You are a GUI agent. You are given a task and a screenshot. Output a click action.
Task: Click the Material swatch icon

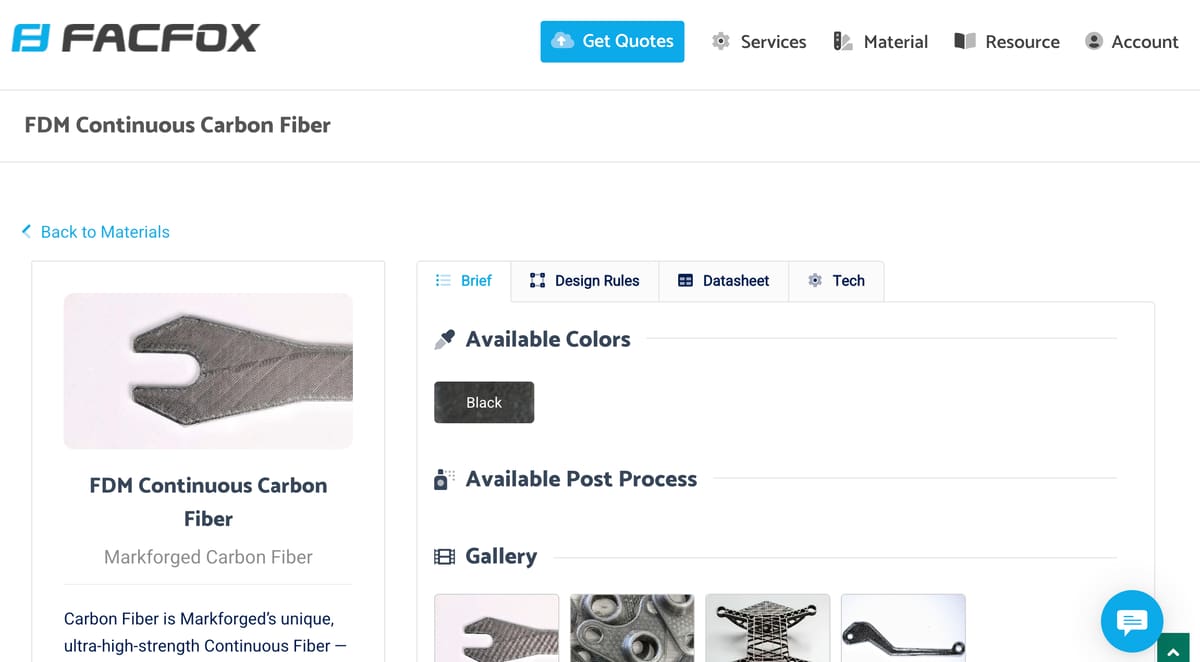842,41
